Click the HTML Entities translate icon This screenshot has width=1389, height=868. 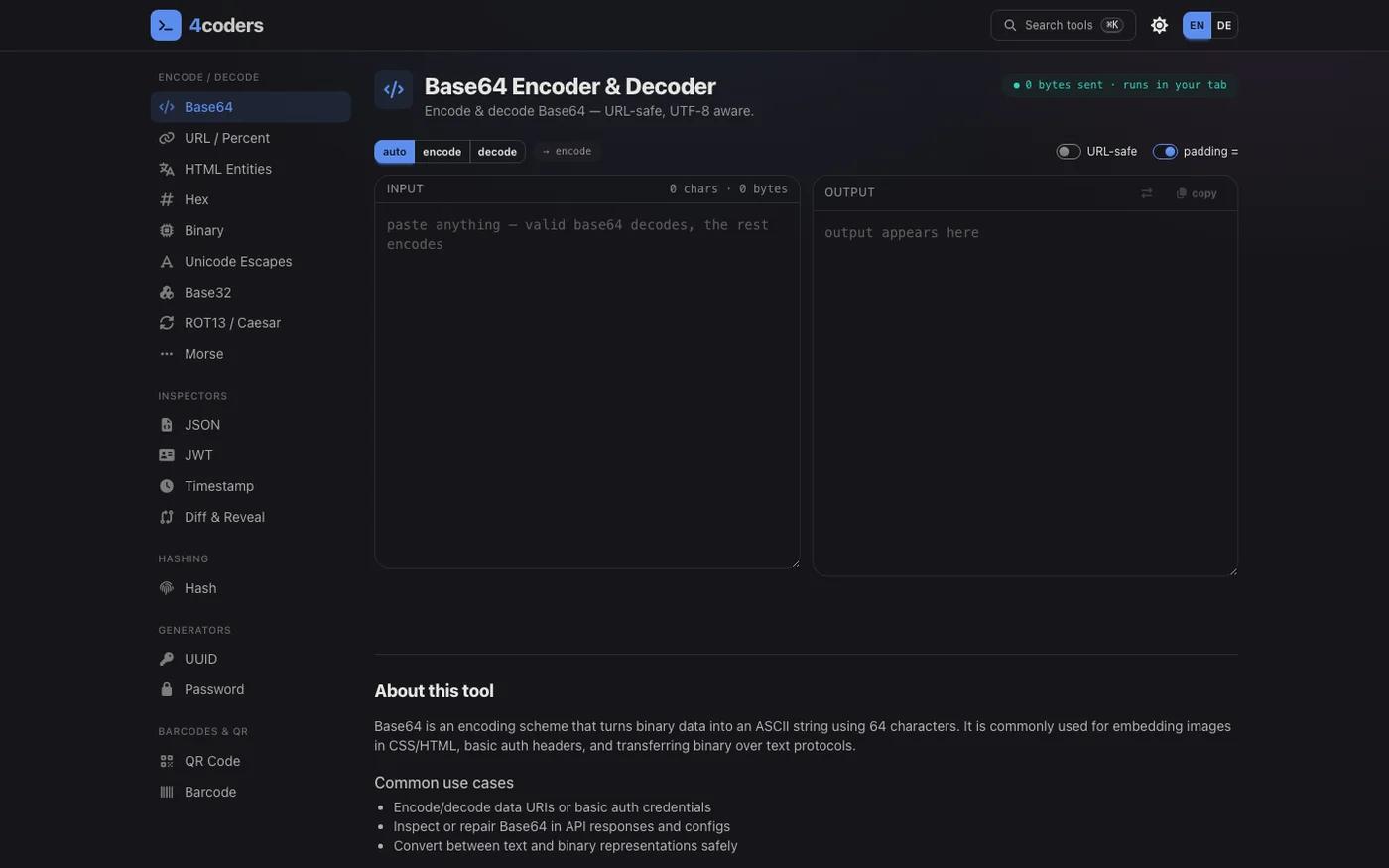point(167,169)
